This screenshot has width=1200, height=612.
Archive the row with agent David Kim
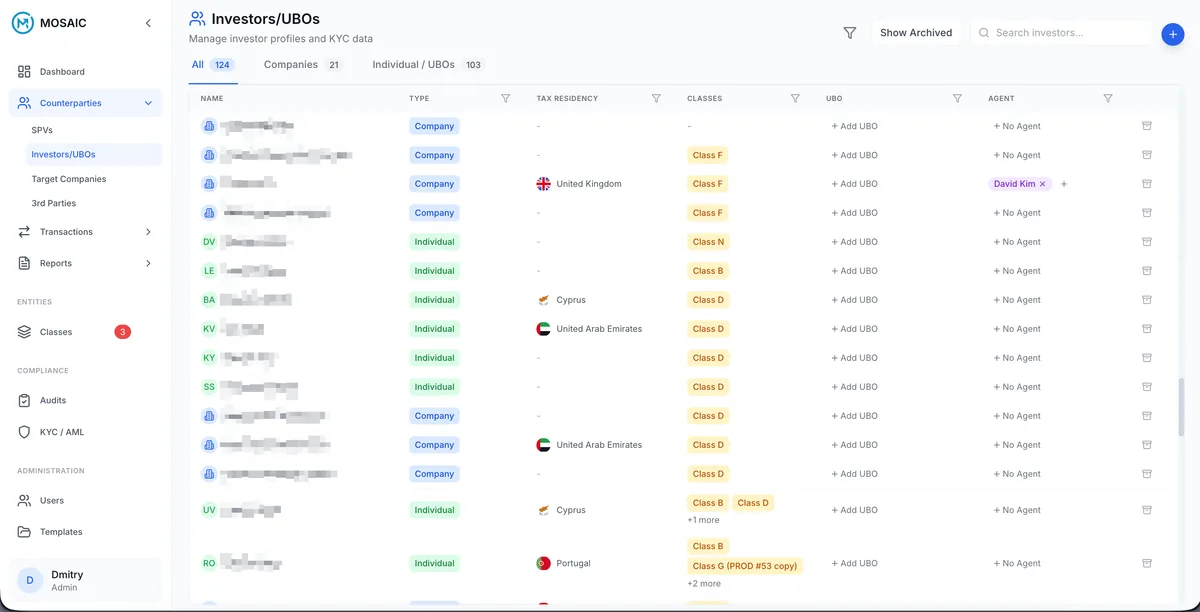pos(1147,183)
